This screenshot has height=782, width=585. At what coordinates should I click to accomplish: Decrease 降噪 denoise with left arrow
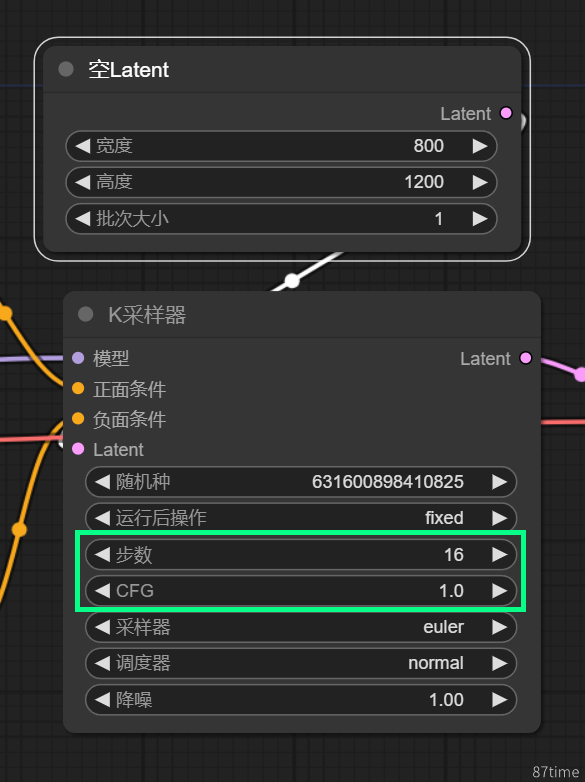pos(102,700)
